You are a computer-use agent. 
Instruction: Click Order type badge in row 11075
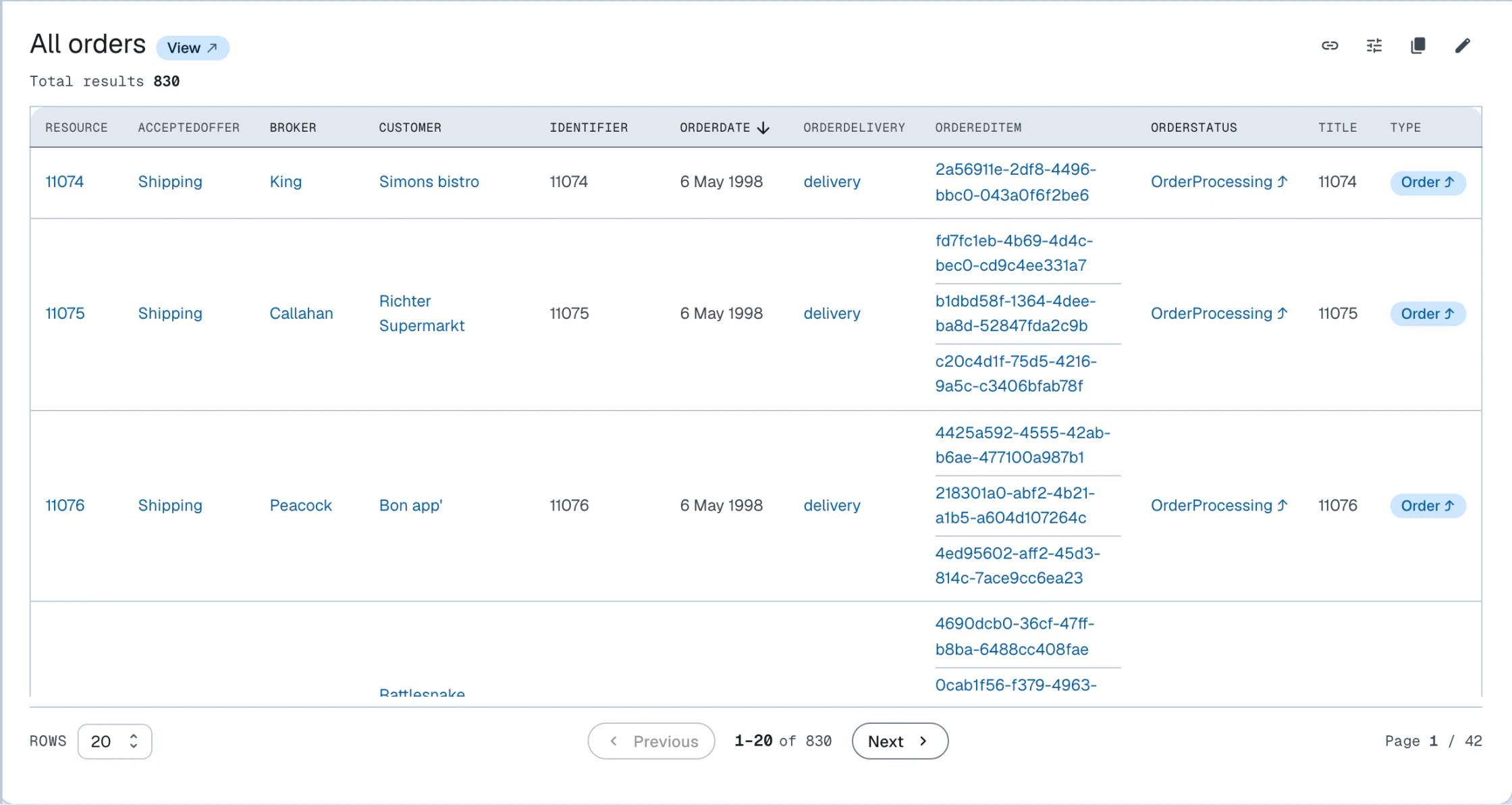click(1428, 313)
